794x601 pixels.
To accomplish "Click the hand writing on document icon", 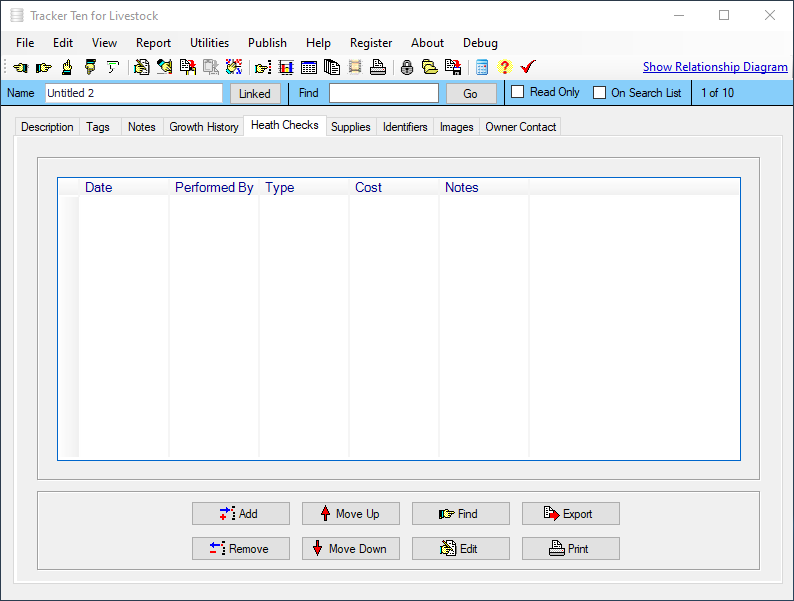I will point(142,67).
